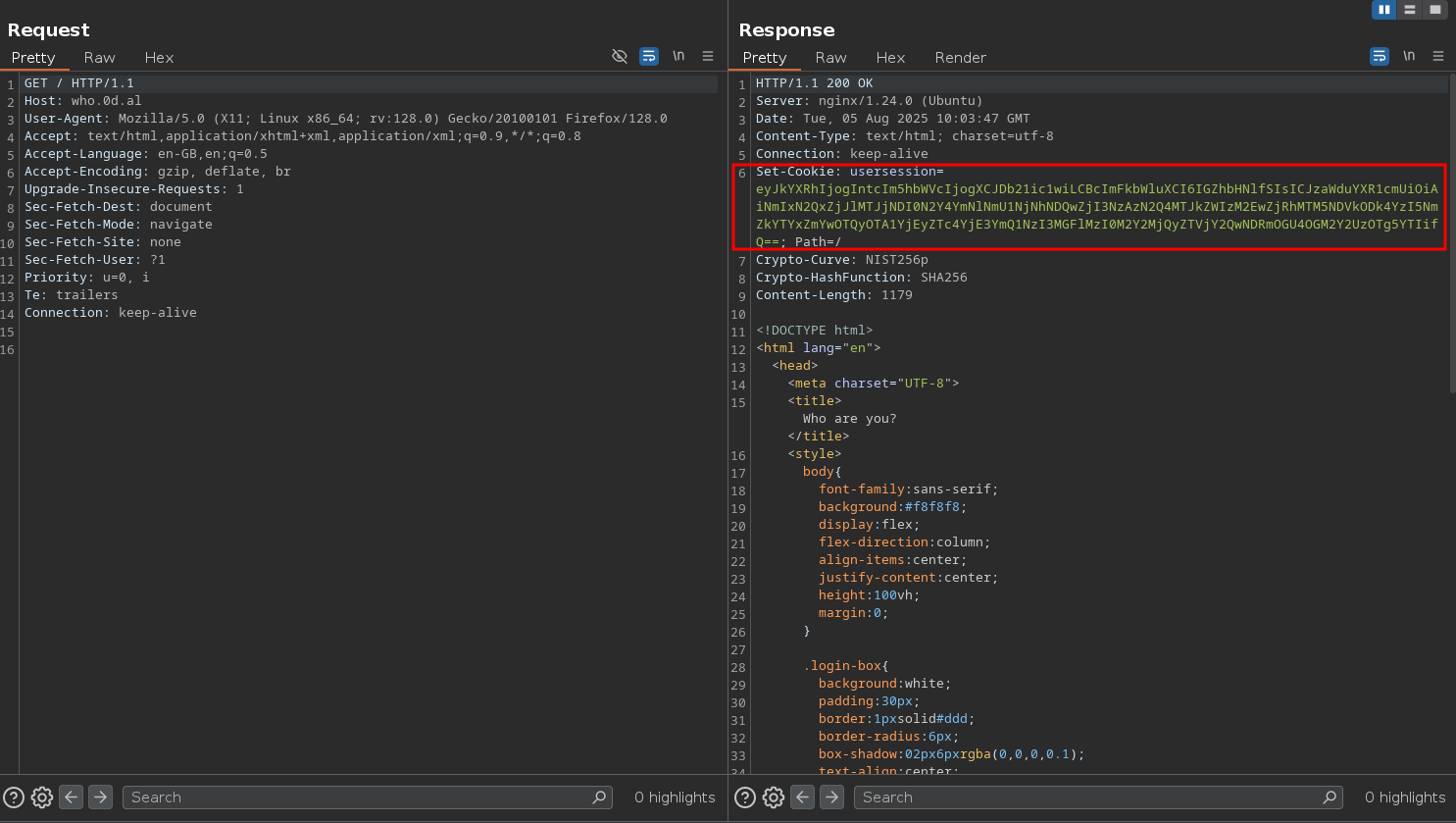Image resolution: width=1456 pixels, height=823 pixels.
Task: Open Request panel hamburger options menu
Action: point(708,57)
